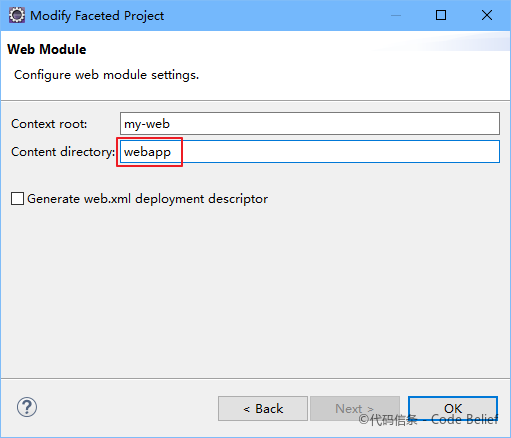Click the my-web text in Context root
The width and height of the screenshot is (511, 438).
147,124
